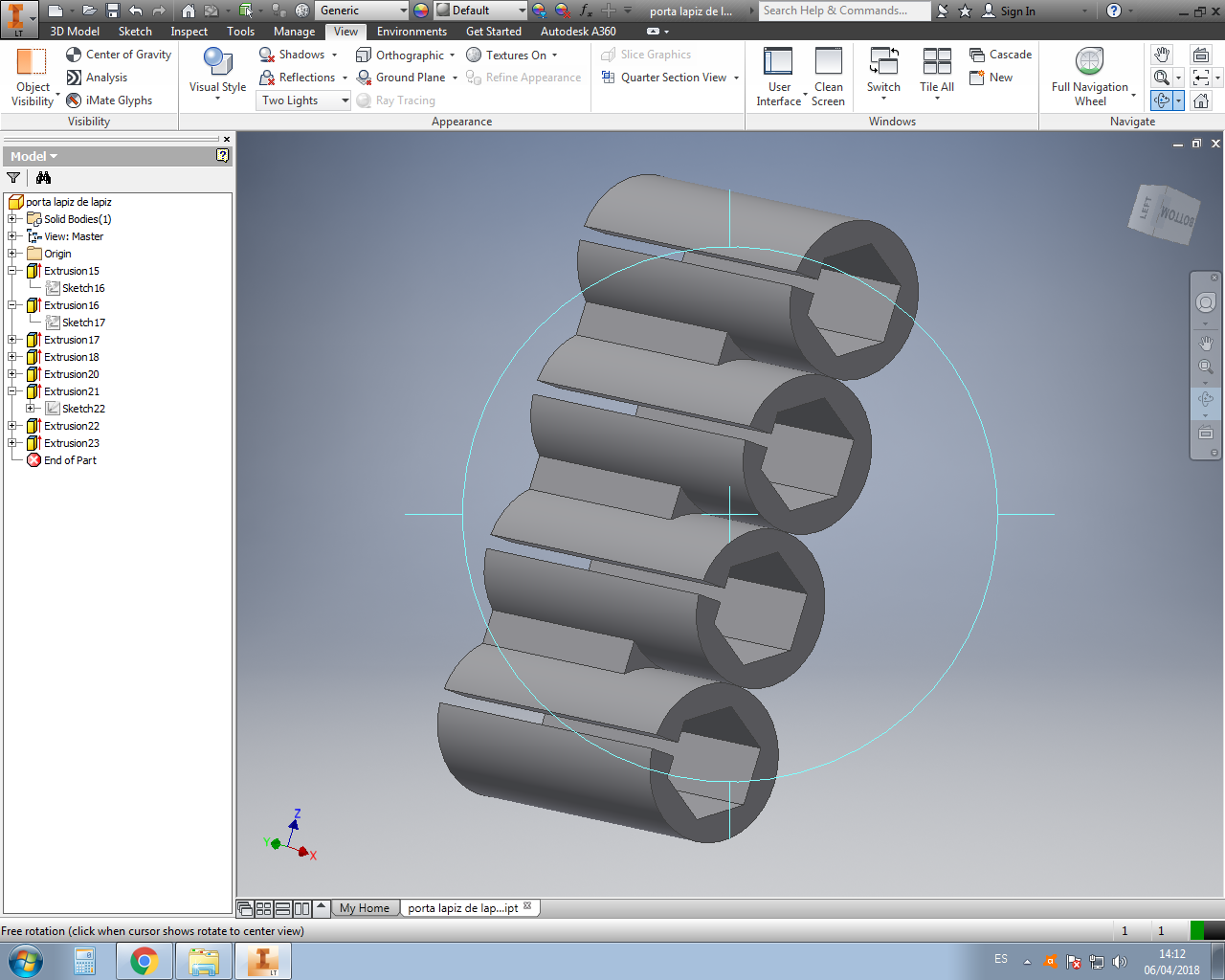The height and width of the screenshot is (980, 1225).
Task: Click the Full Navigation Wheel icon
Action: [x=1089, y=62]
